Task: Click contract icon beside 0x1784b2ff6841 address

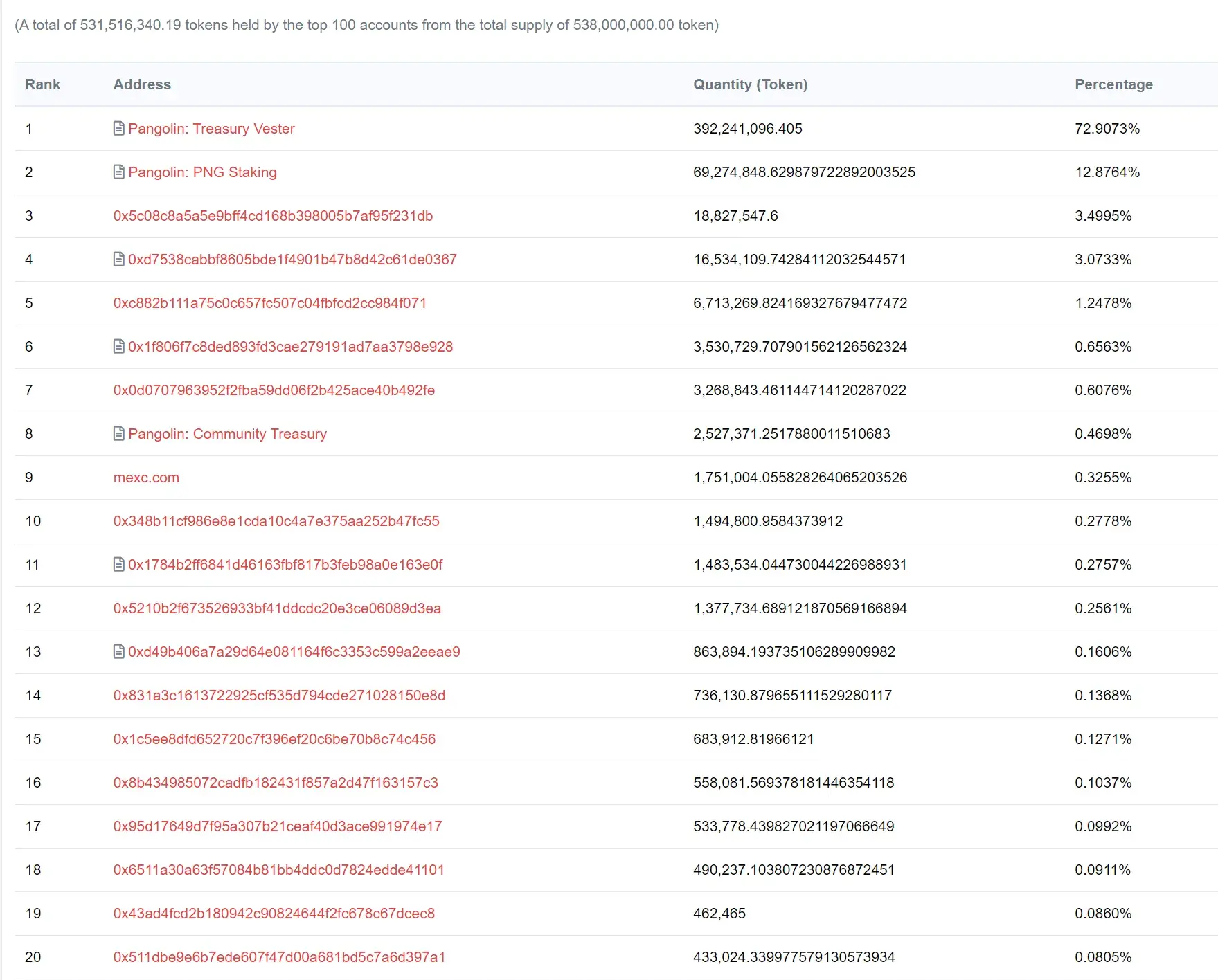Action: coord(119,565)
